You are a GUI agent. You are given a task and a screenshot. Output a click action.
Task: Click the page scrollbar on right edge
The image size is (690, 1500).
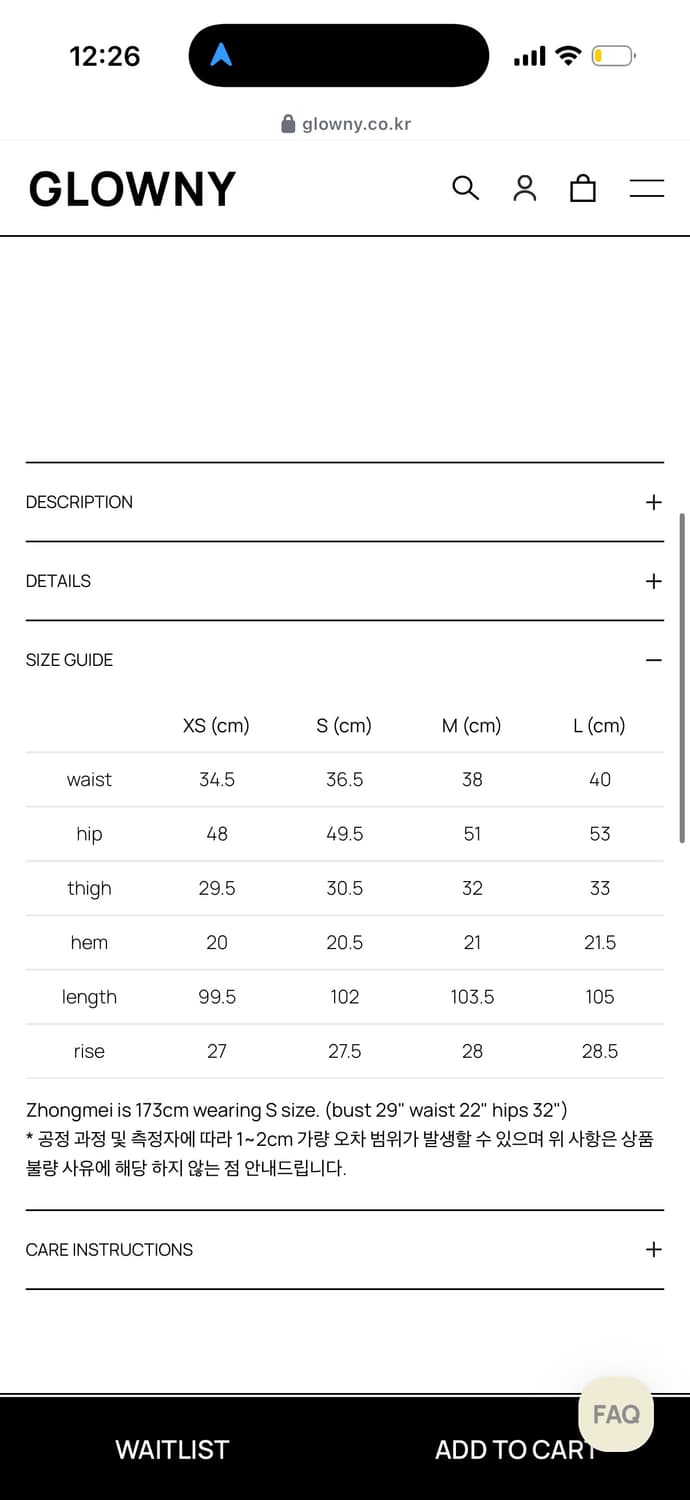pos(682,680)
